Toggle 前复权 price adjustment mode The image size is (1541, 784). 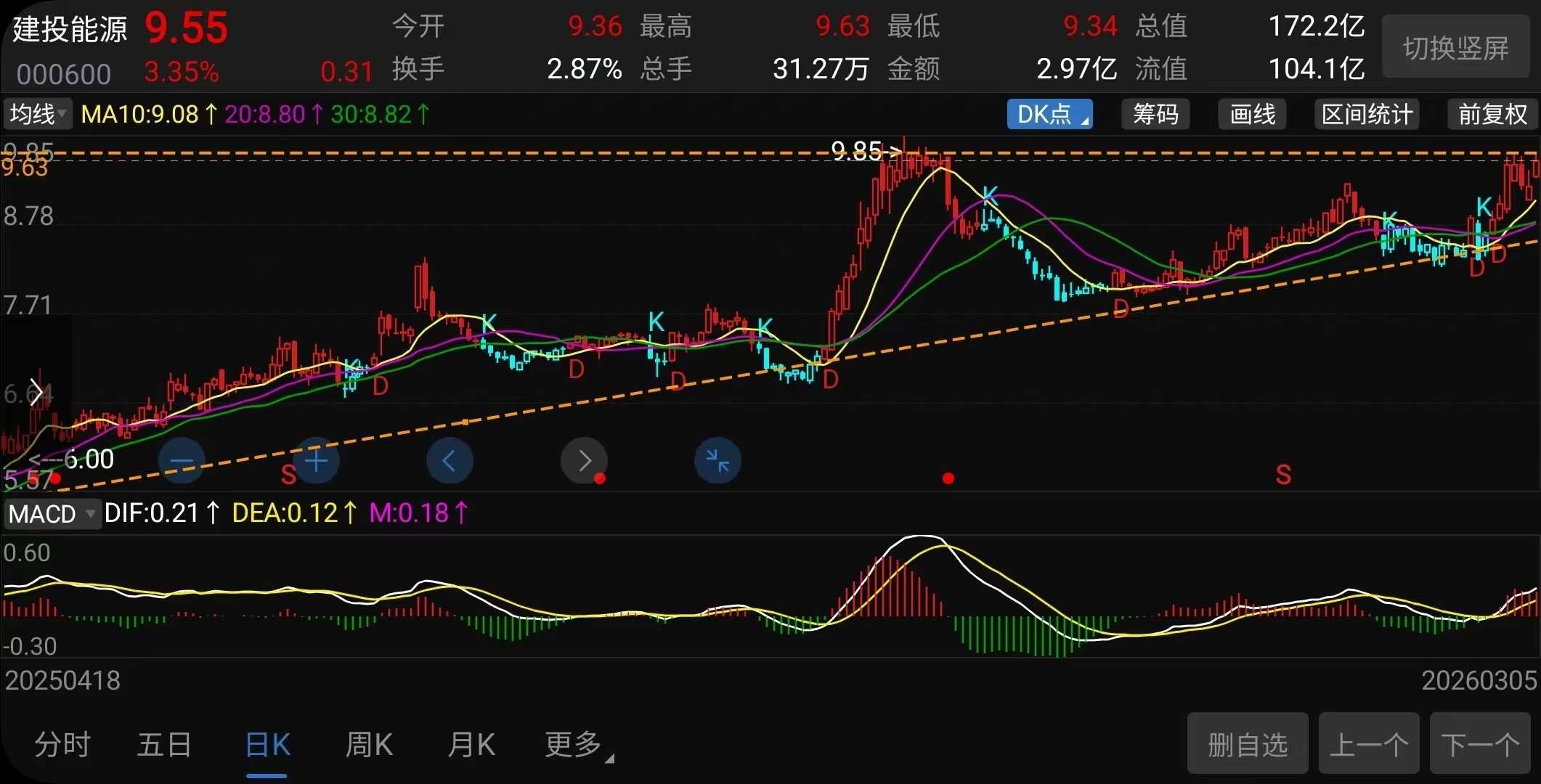[x=1492, y=115]
